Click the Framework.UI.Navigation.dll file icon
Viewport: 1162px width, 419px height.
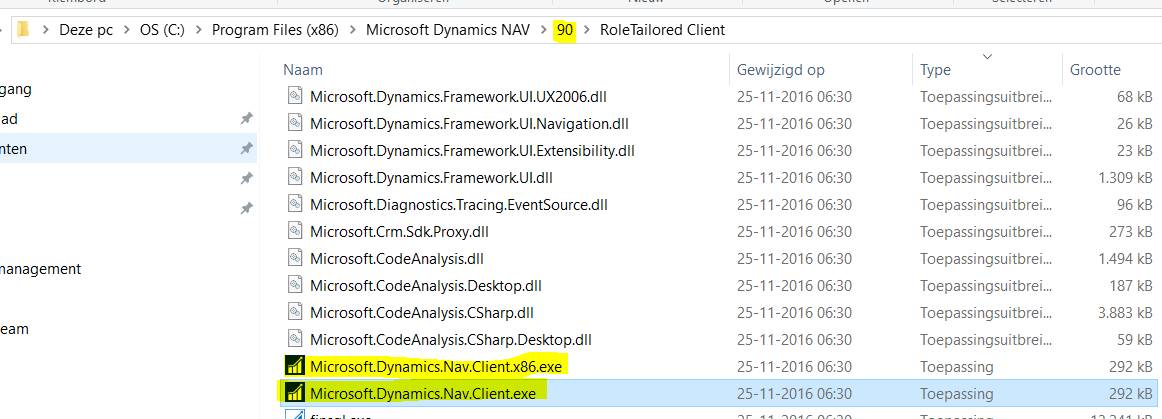pos(295,123)
